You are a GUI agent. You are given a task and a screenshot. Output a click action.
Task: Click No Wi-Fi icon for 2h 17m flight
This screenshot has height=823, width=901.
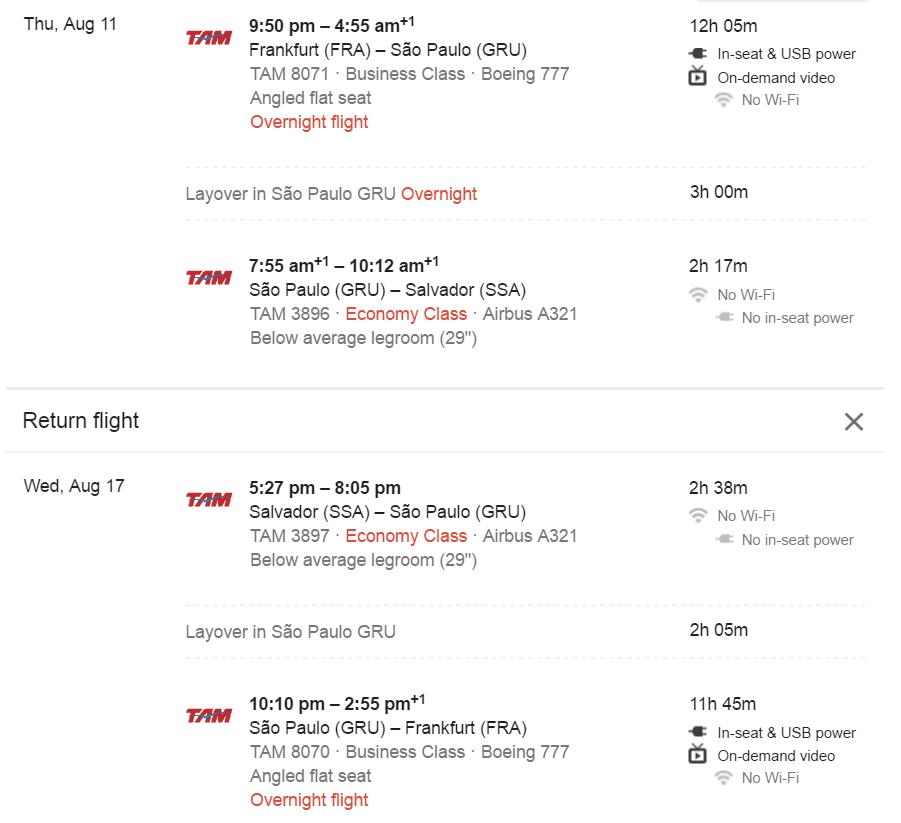[x=698, y=295]
